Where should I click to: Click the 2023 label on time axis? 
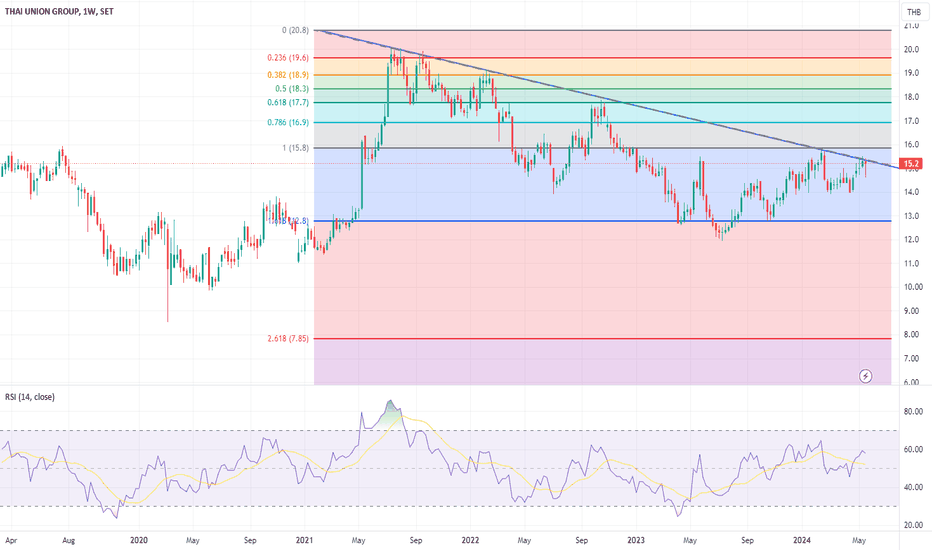pyautogui.click(x=636, y=540)
